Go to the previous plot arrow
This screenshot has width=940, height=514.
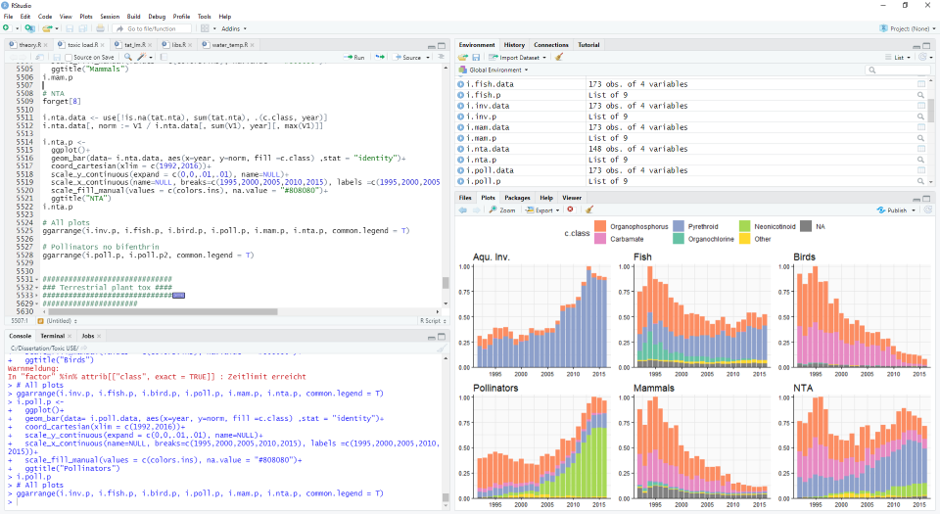[x=463, y=210]
